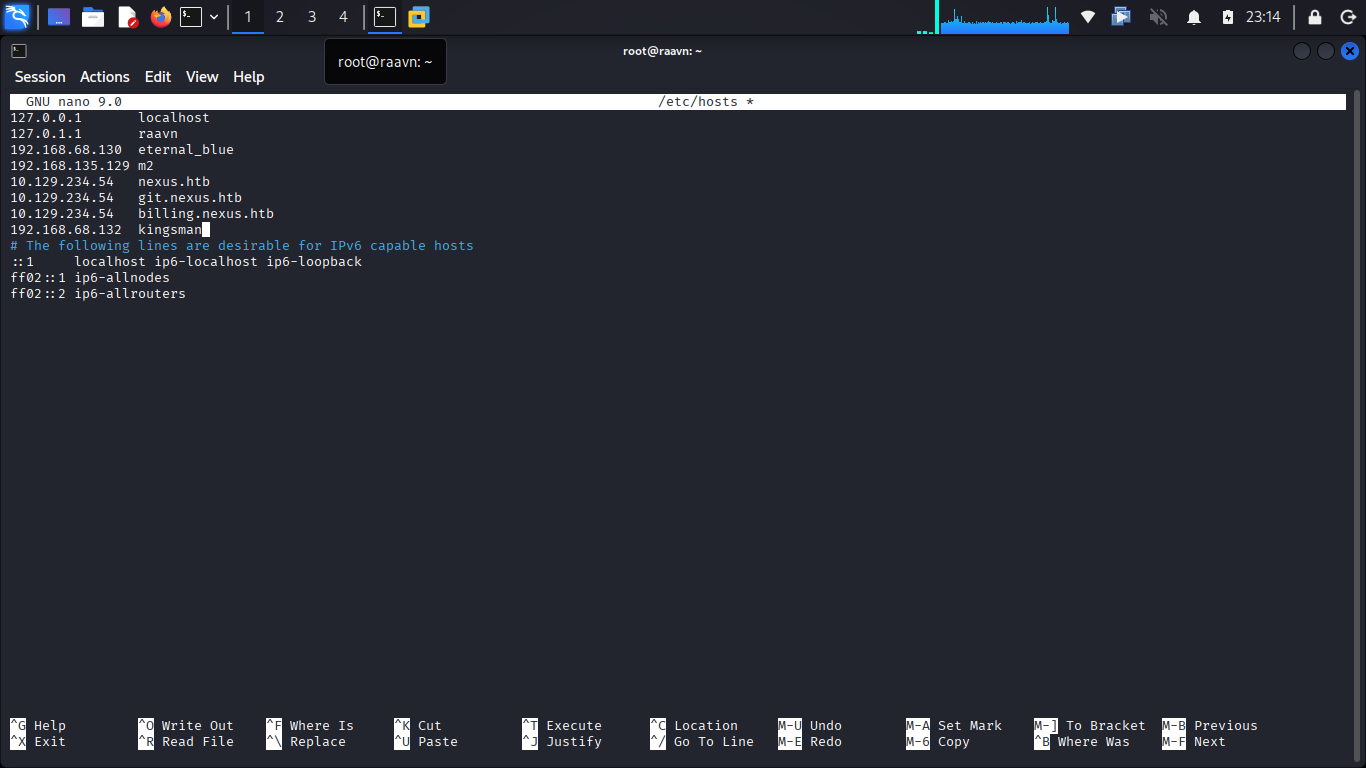Lock the screen with the padlock icon
Image resolution: width=1366 pixels, height=768 pixels.
[x=1315, y=17]
